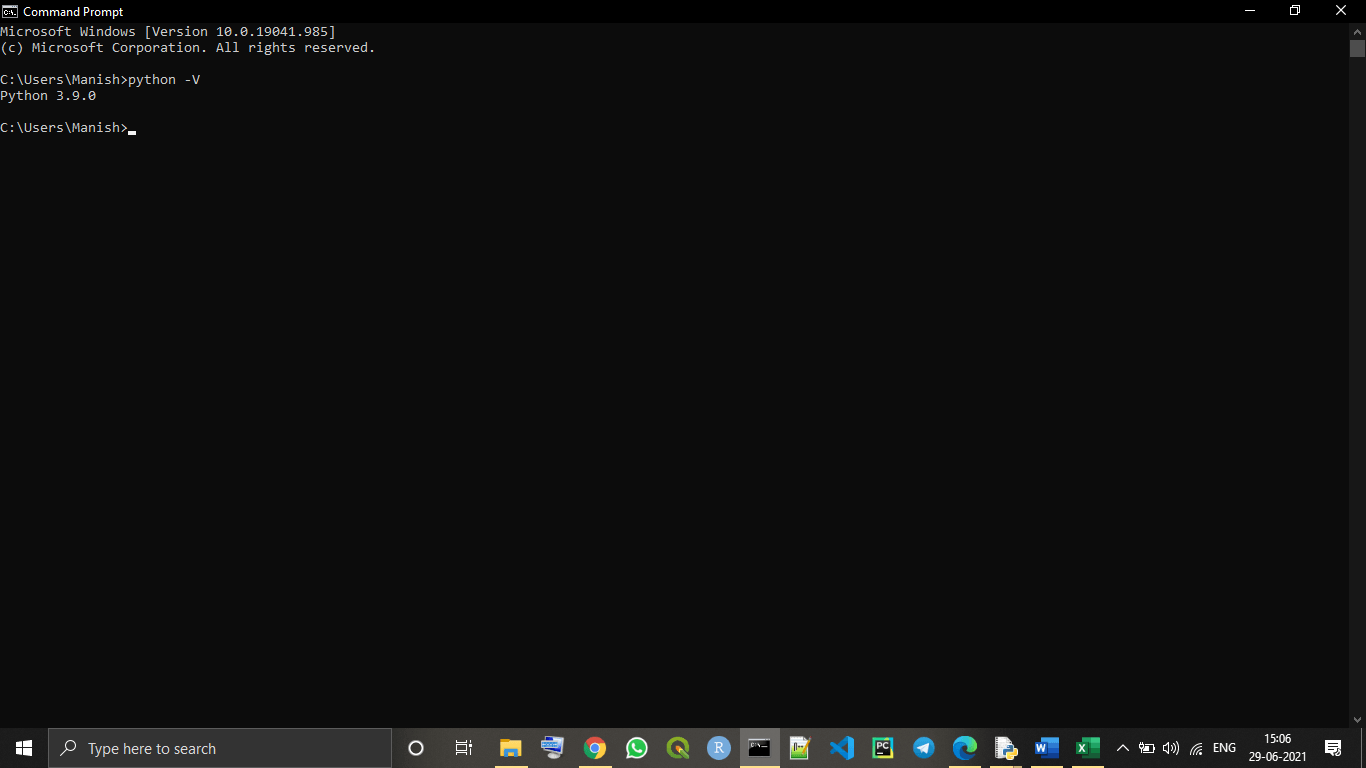Click the 'Python 3.9.0' output text
Screen dimensions: 1366x768
pos(48,95)
